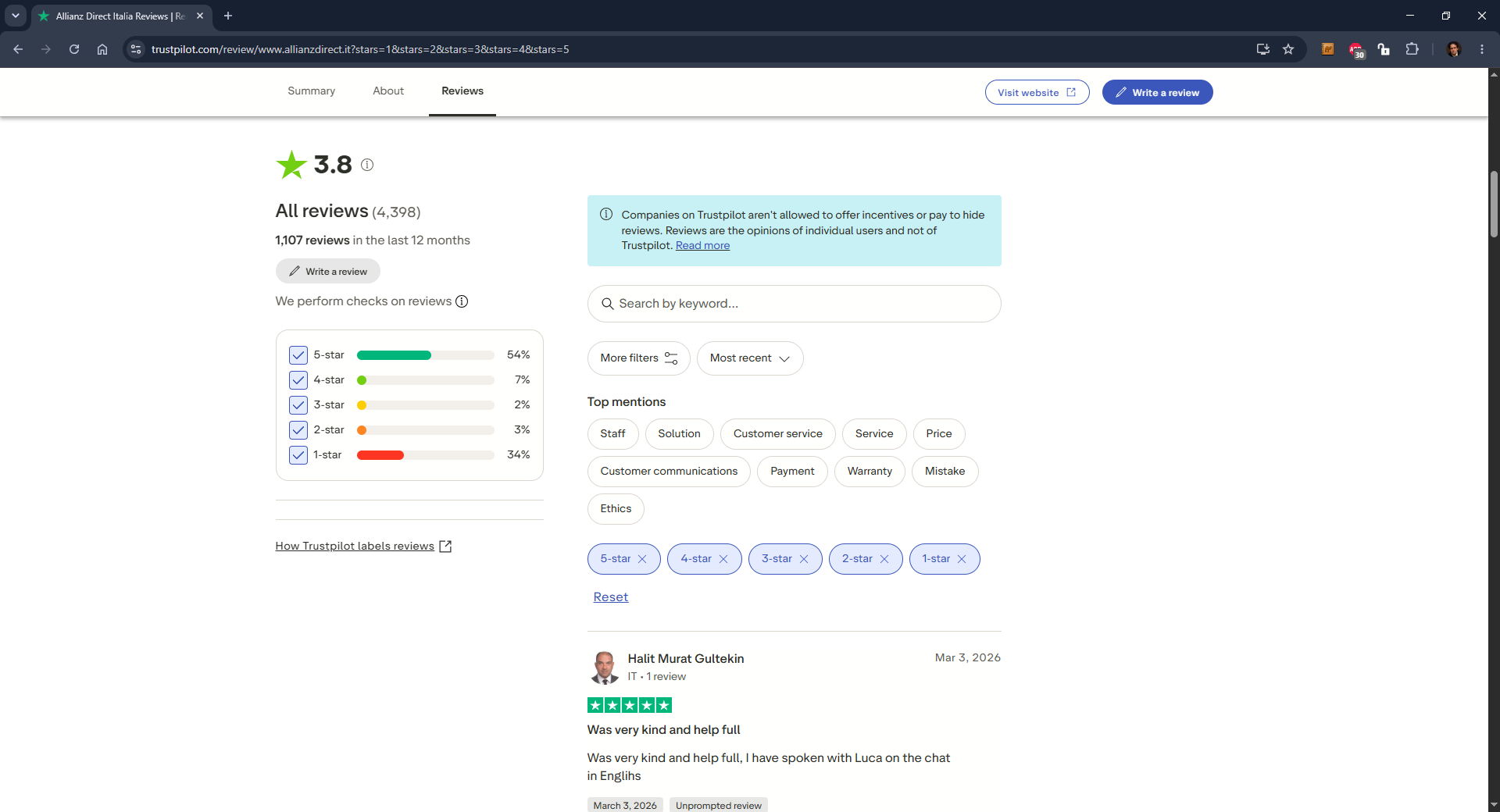Click the browser address bar URL
The image size is (1500, 812).
click(x=360, y=49)
